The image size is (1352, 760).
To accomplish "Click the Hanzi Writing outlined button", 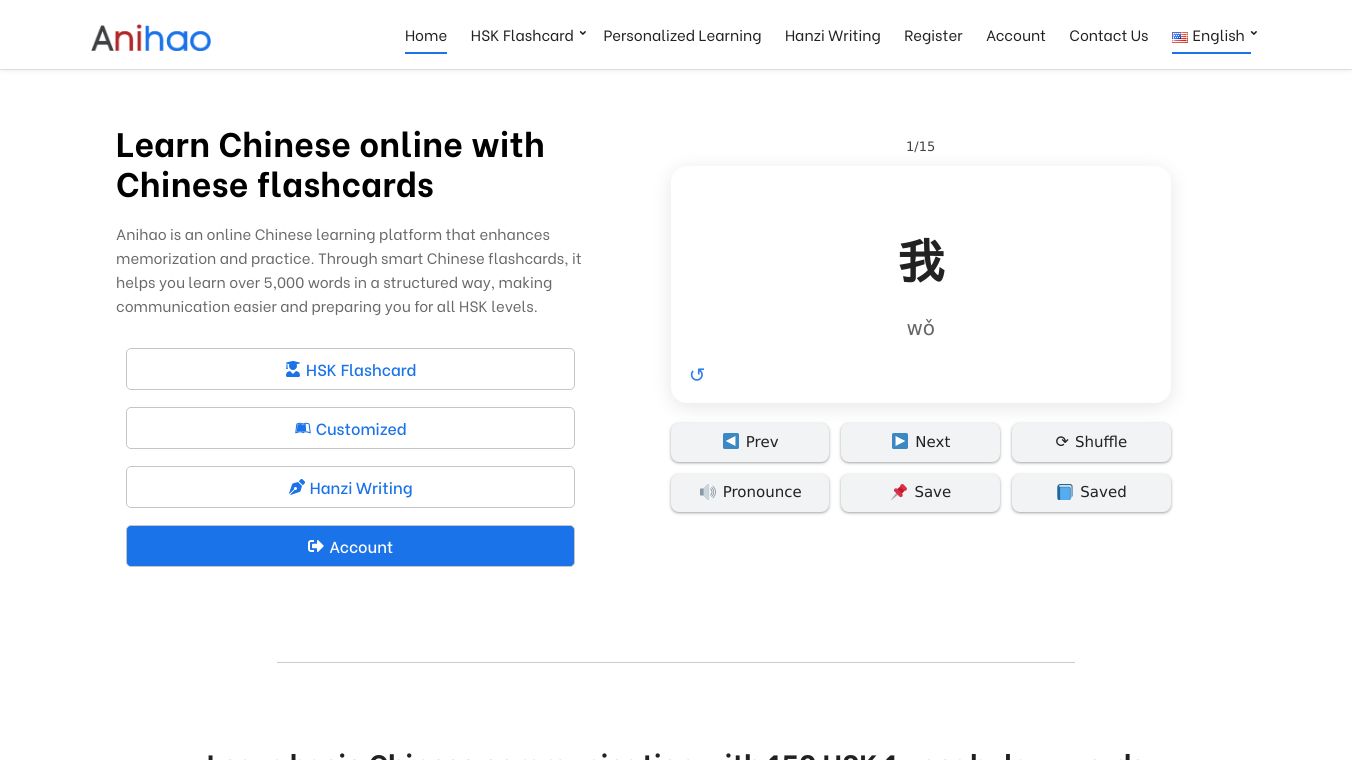I will (350, 487).
